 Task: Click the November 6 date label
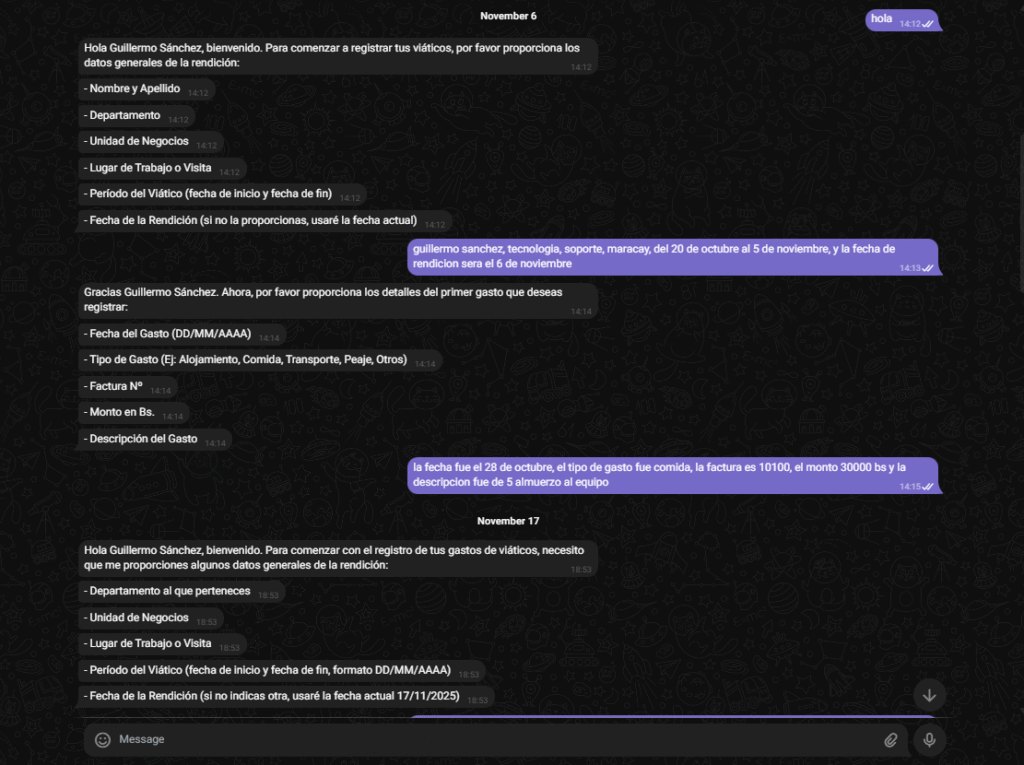point(508,16)
